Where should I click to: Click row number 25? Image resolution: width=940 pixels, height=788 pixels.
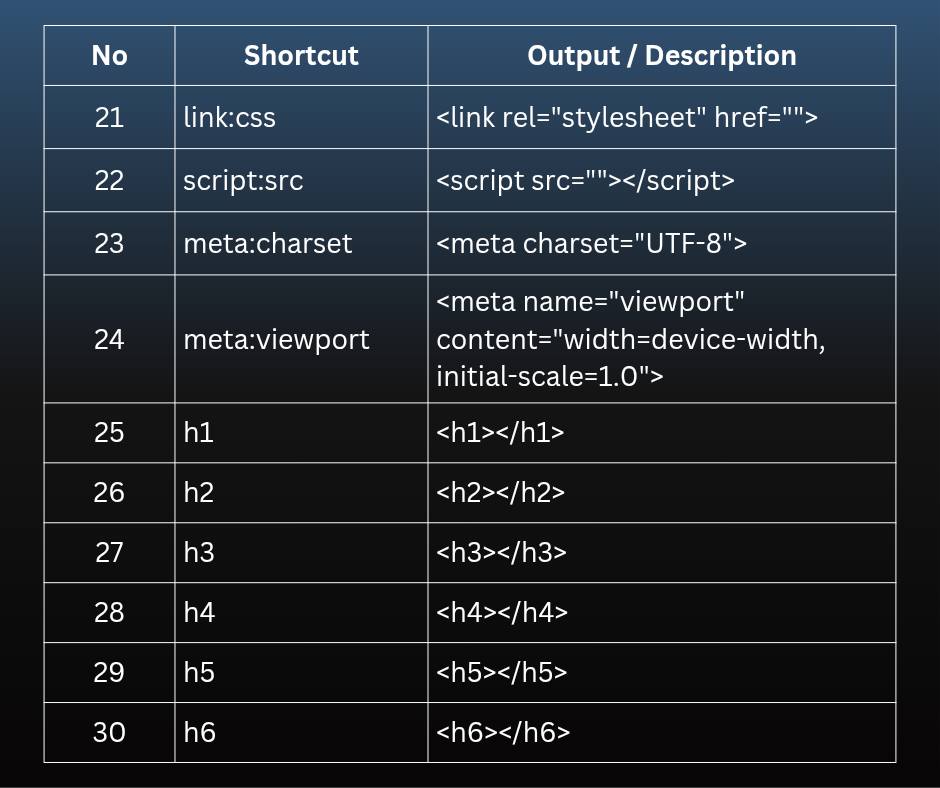[109, 432]
